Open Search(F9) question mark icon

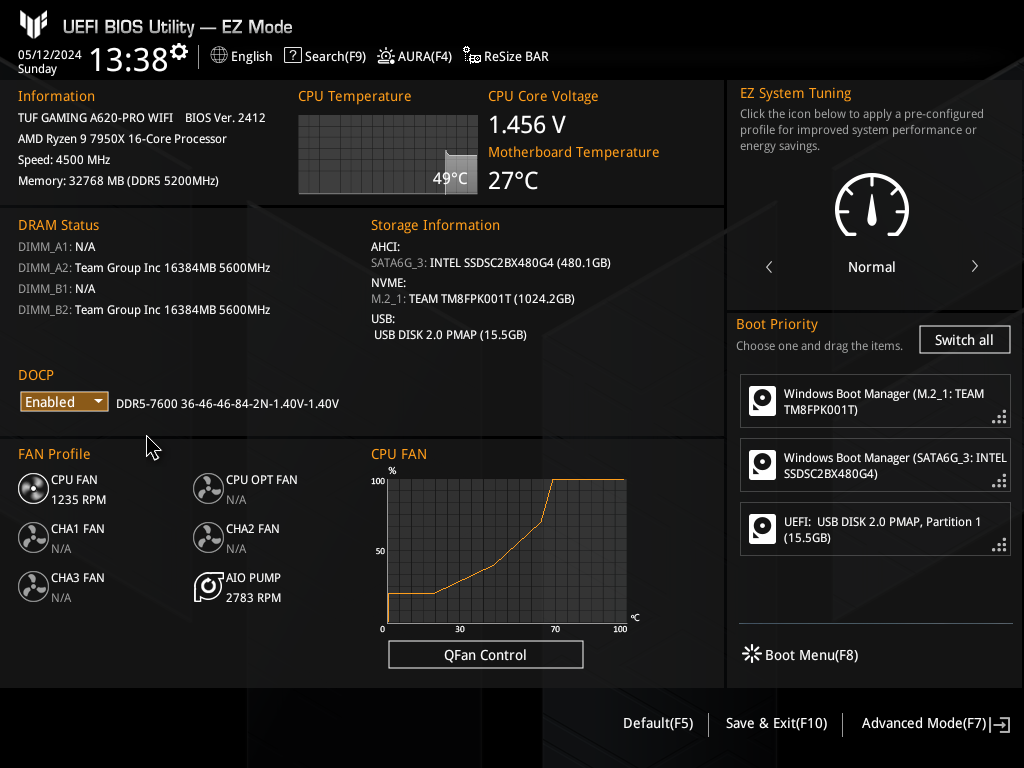pos(293,56)
